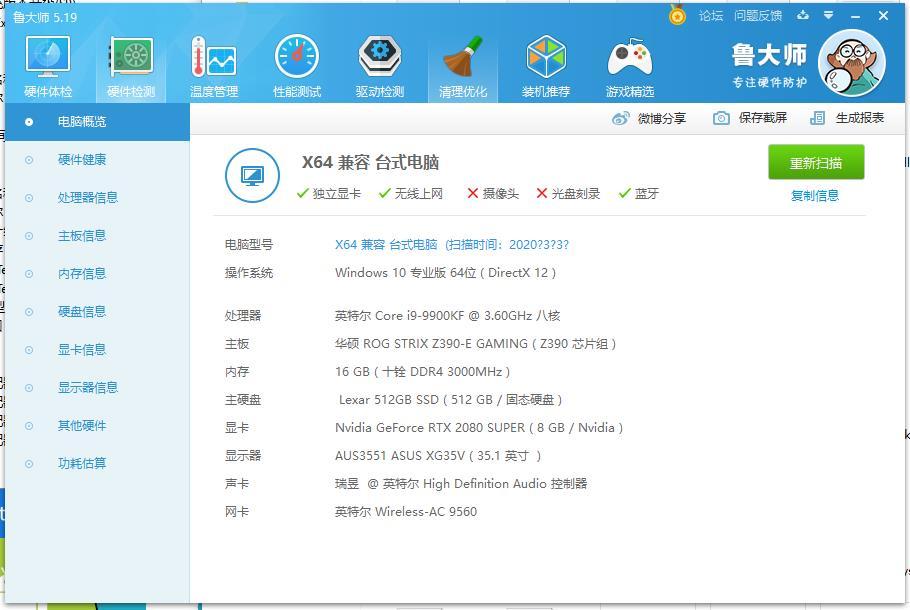The image size is (910, 610).
Task: Browse 装机推荐 recommendations
Action: point(545,63)
